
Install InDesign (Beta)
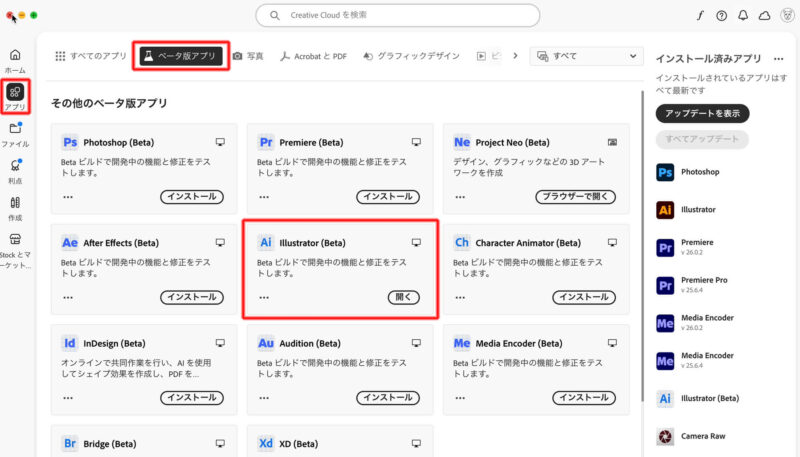192,398
